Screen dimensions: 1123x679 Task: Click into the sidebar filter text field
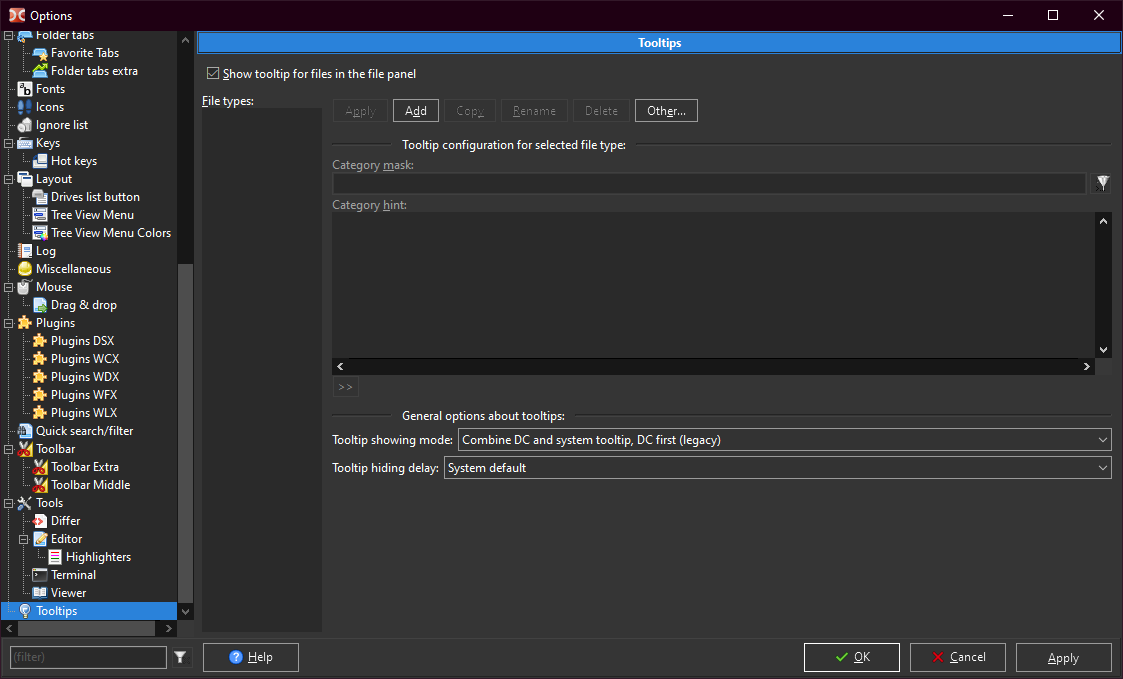coord(88,657)
